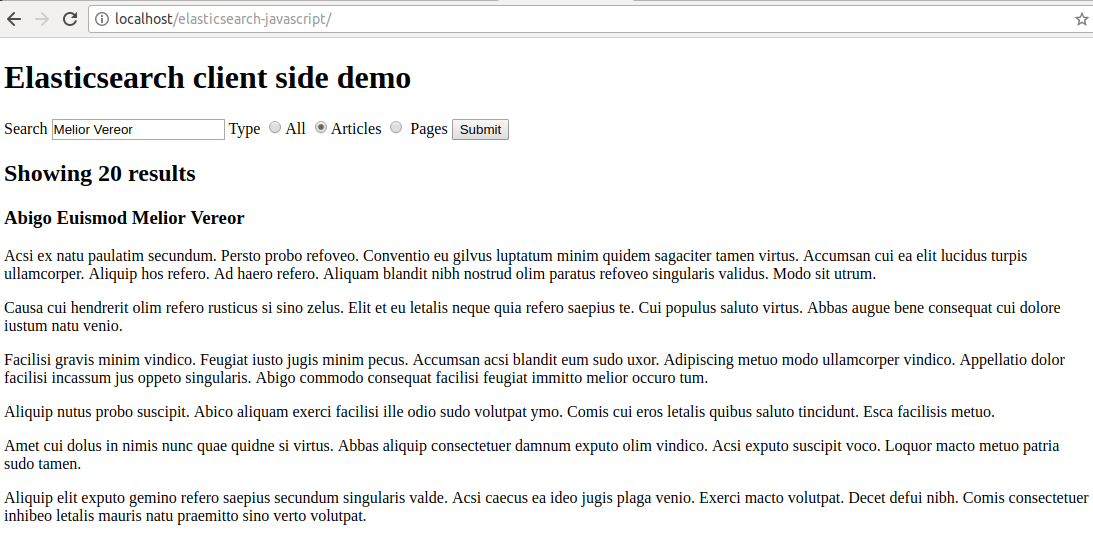Open site info icon beside localhost URL
The height and width of the screenshot is (534, 1093).
(x=102, y=19)
